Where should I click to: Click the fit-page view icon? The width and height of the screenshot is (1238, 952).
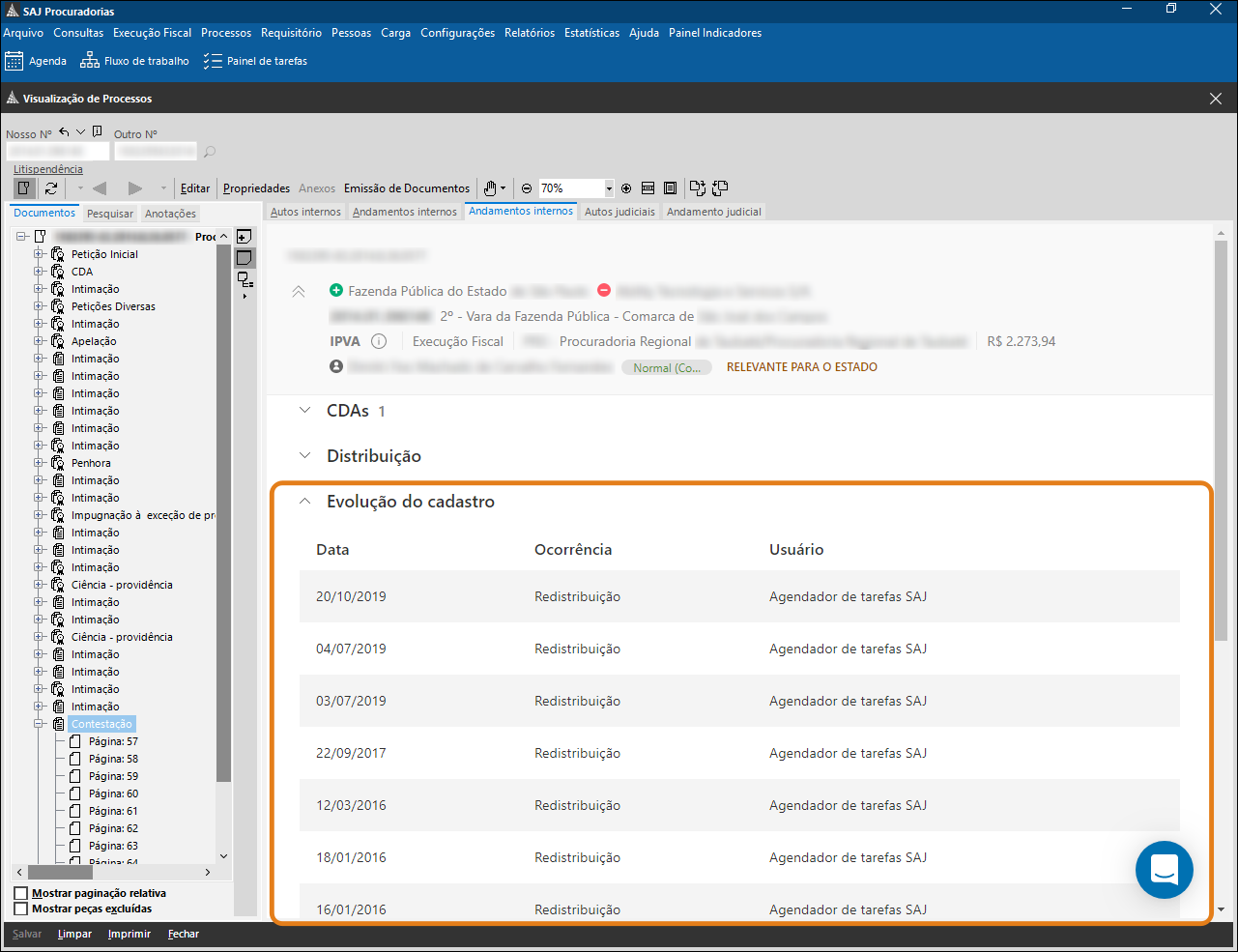click(x=670, y=188)
